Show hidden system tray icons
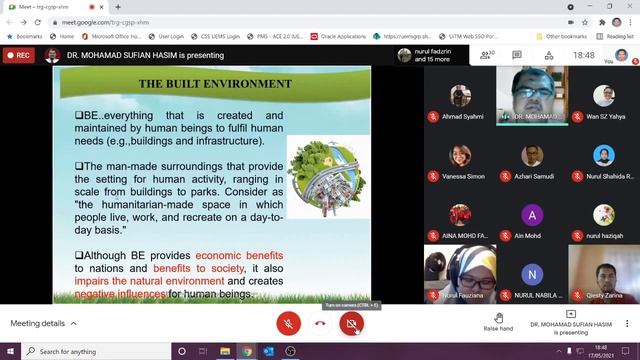Viewport: 640px width, 360px height. click(558, 351)
